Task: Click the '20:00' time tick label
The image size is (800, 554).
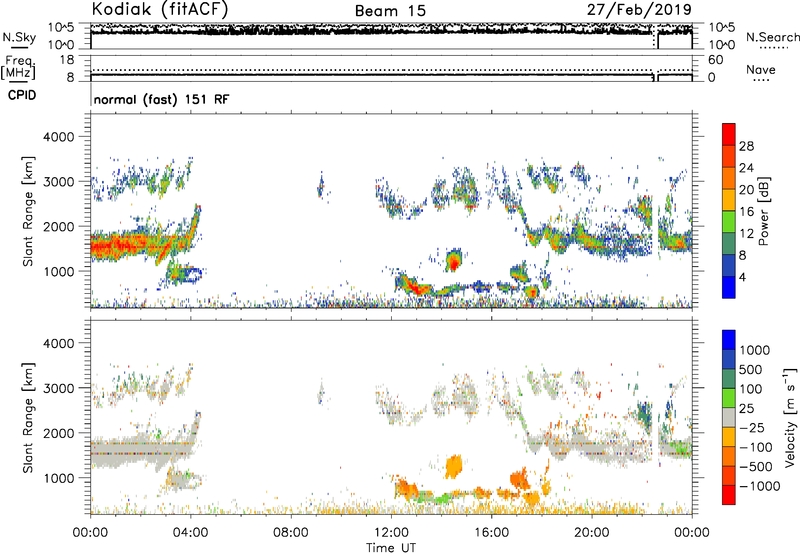Action: click(x=591, y=533)
